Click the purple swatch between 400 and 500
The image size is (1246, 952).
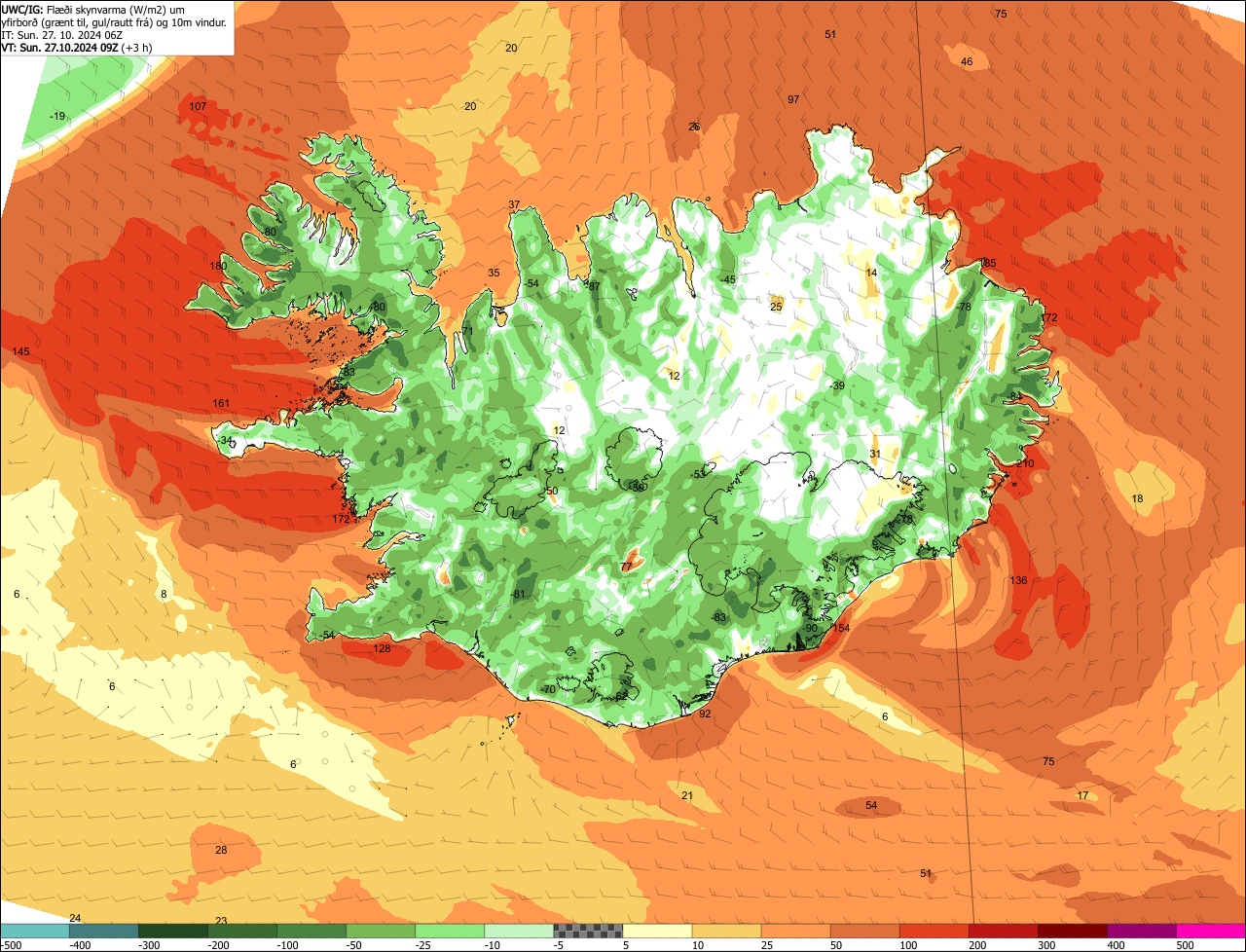click(1141, 931)
